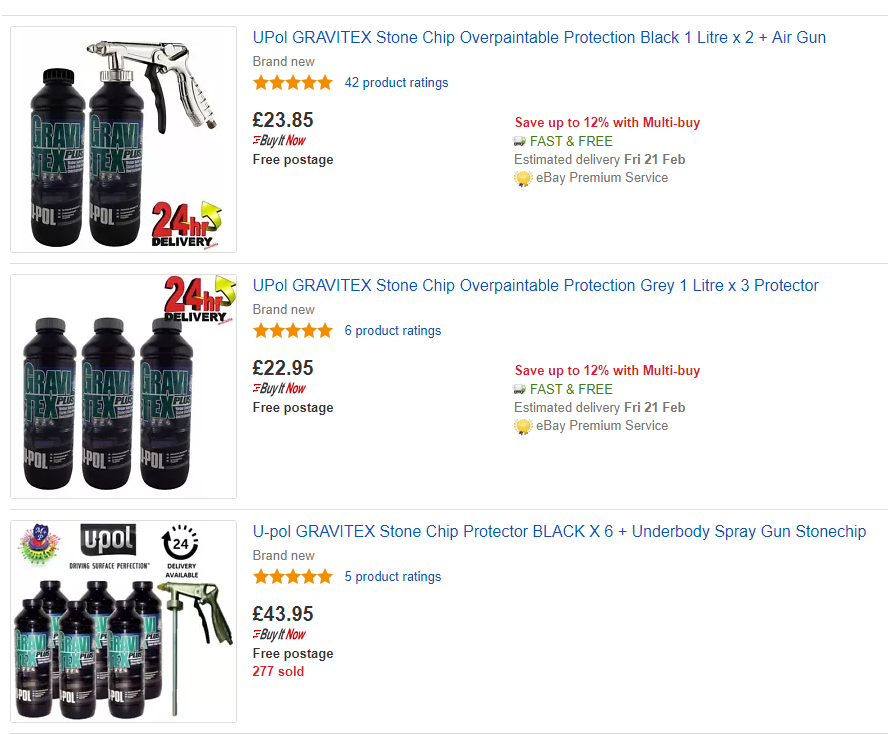Click the Buy It Now logo under £22.95
888x734 pixels.
pyautogui.click(x=280, y=389)
